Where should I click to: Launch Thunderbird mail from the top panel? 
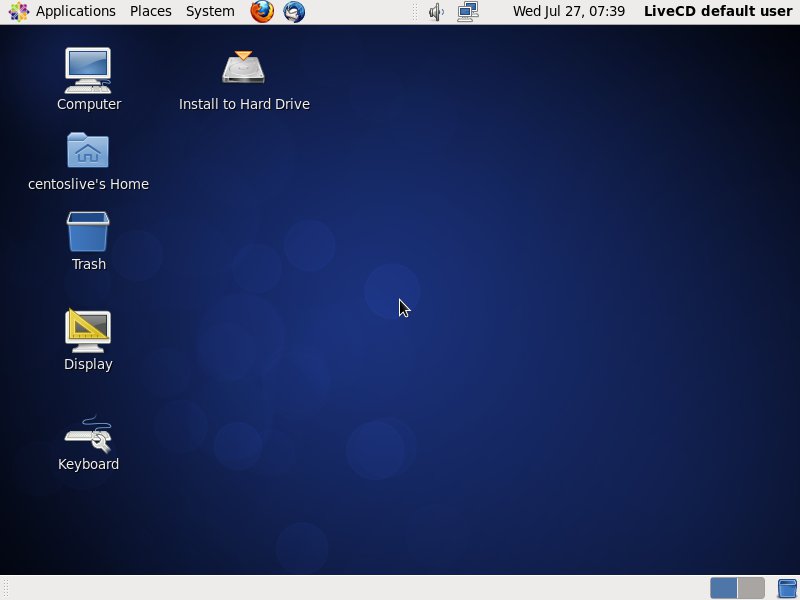(x=294, y=11)
